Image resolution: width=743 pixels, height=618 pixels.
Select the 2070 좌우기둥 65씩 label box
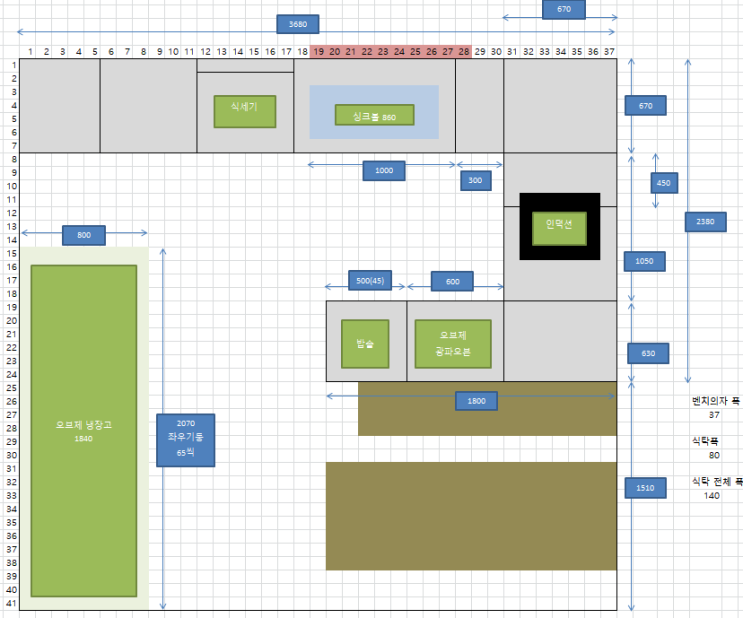(x=185, y=440)
